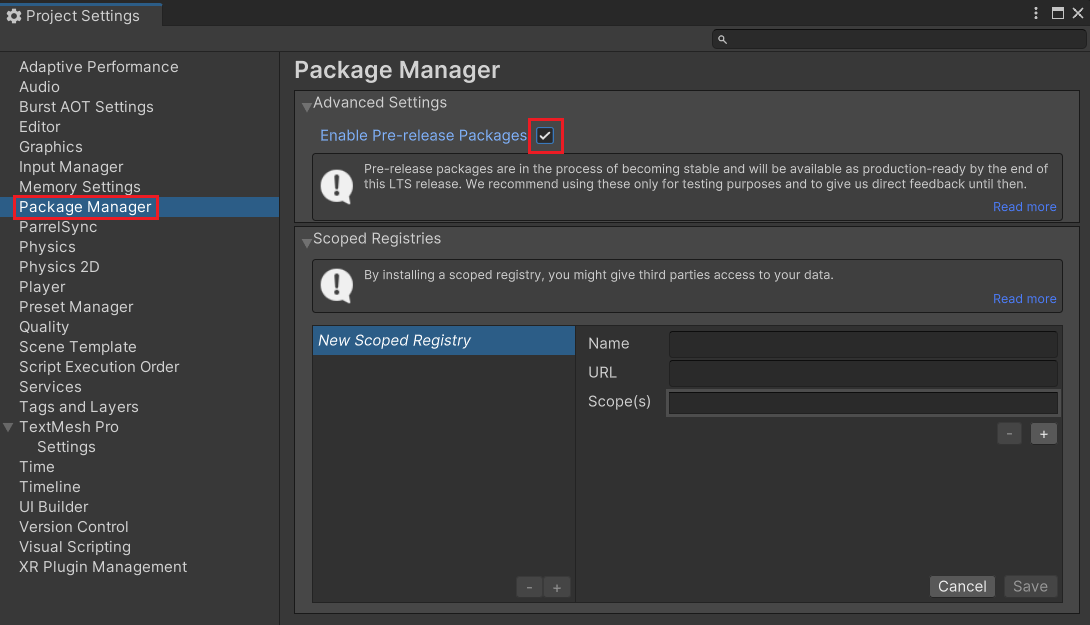The image size is (1090, 625).
Task: Remove registry using list minus button
Action: (x=529, y=587)
